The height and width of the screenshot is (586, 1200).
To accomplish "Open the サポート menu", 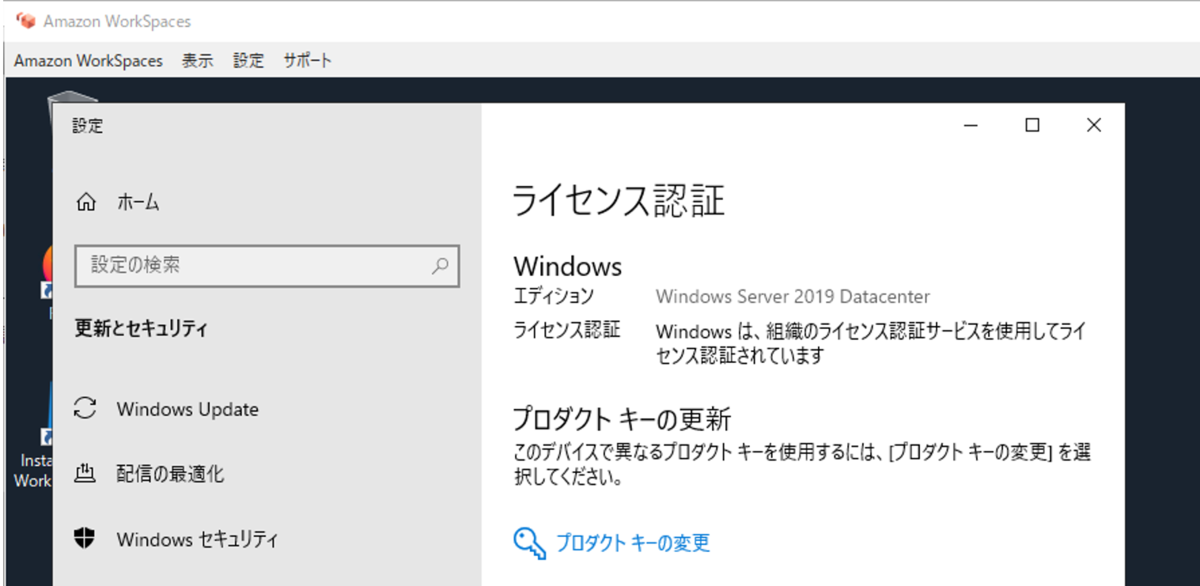I will pyautogui.click(x=307, y=61).
